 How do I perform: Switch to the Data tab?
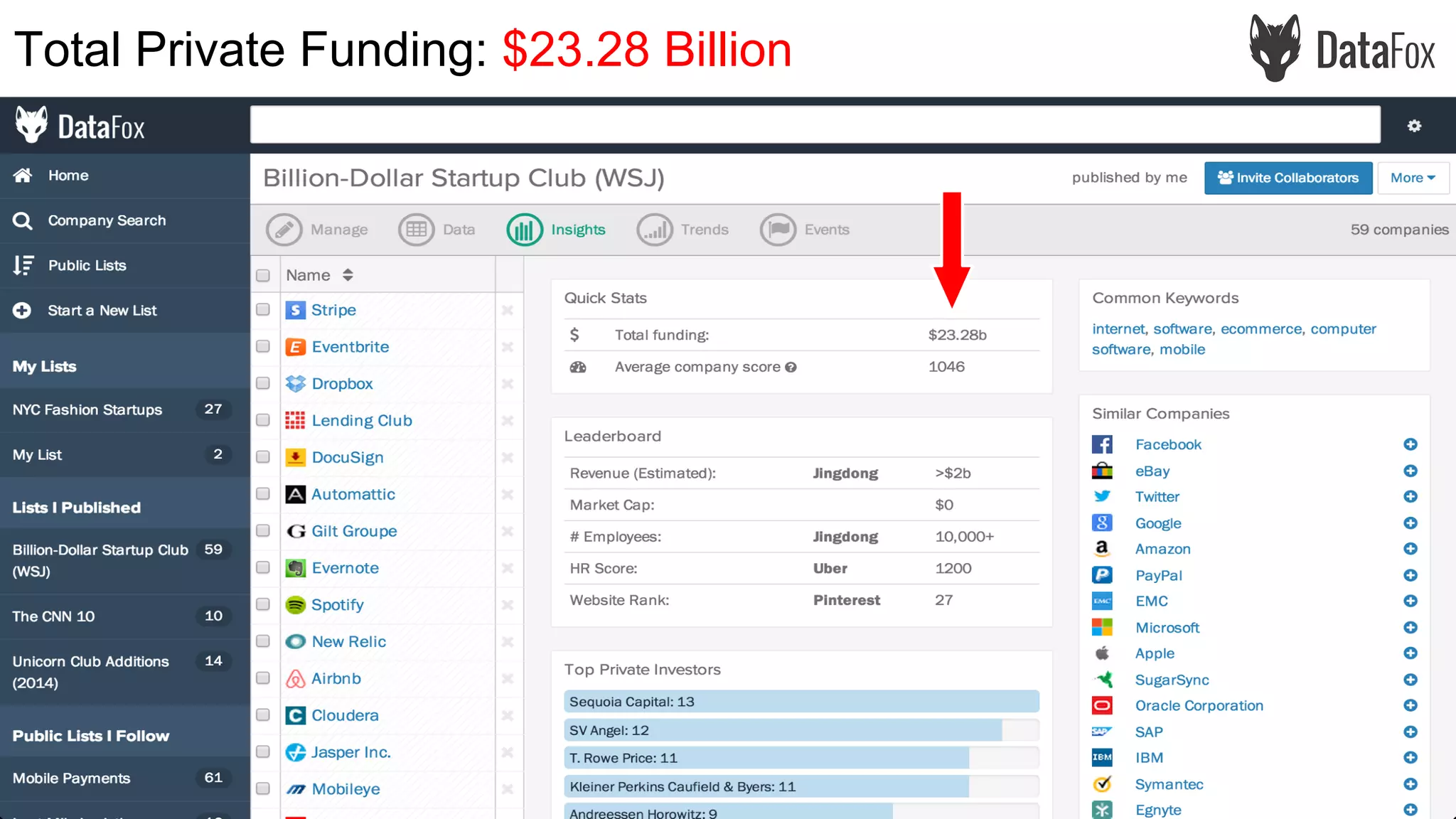[x=437, y=230]
